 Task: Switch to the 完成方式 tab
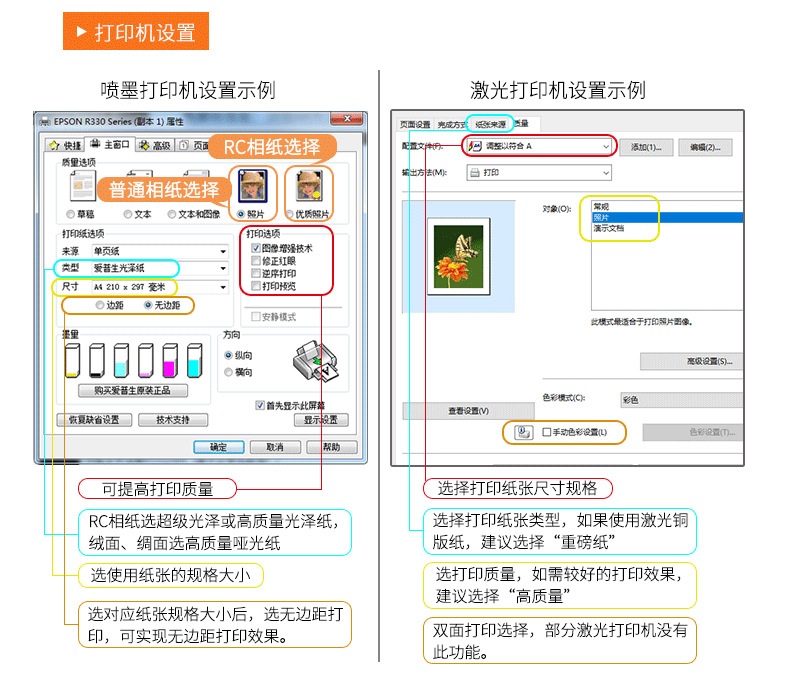tap(451, 124)
